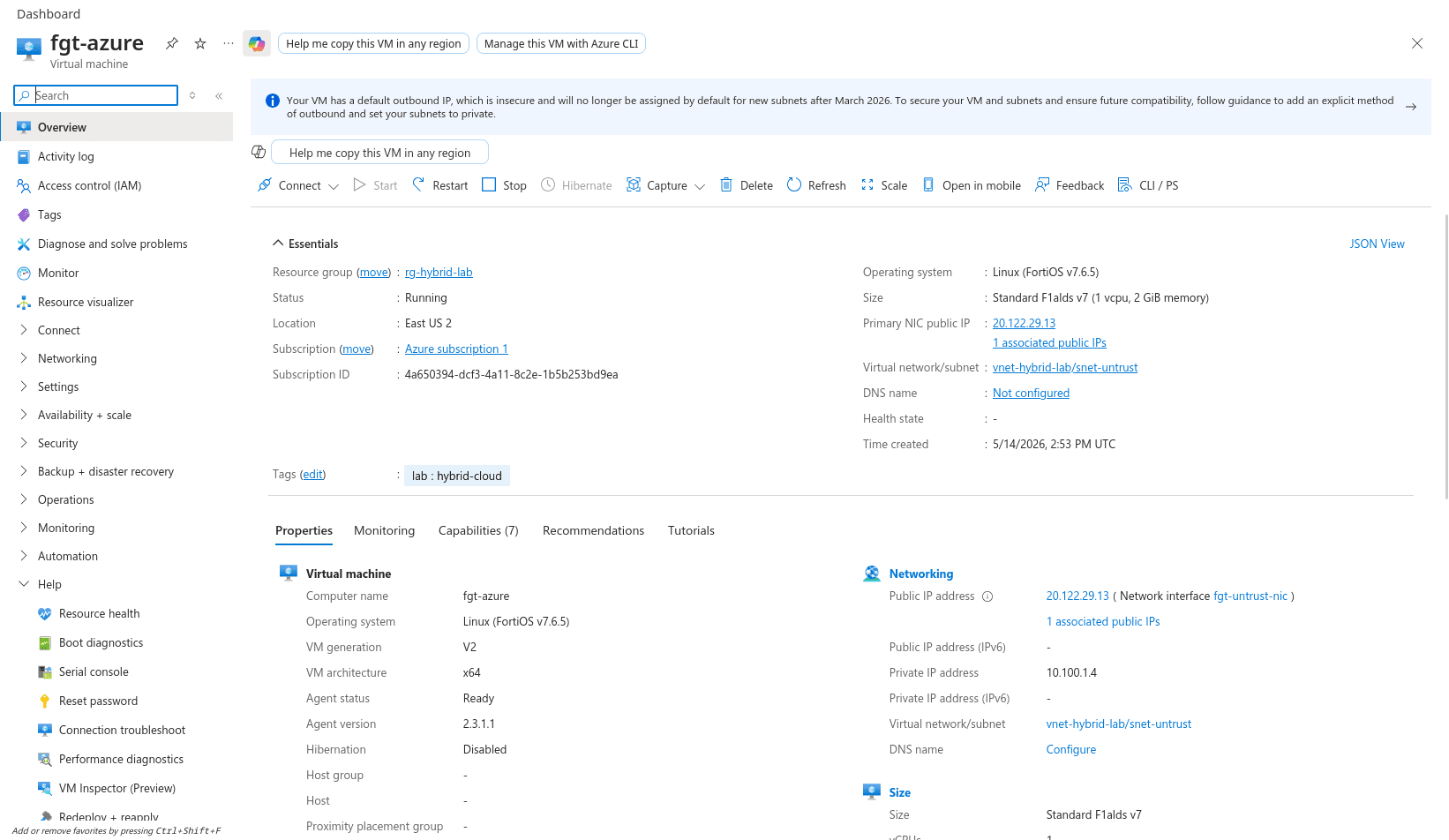Viewport: 1449px width, 840px height.
Task: Click the Not configured DNS name link
Action: [x=1031, y=393]
